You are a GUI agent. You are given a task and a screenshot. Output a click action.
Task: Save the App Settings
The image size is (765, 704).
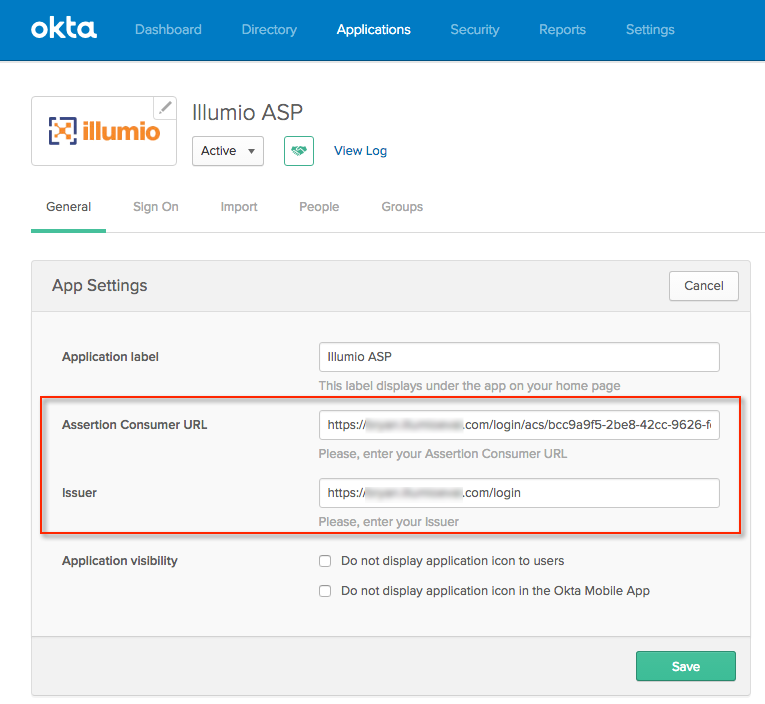[x=685, y=666]
